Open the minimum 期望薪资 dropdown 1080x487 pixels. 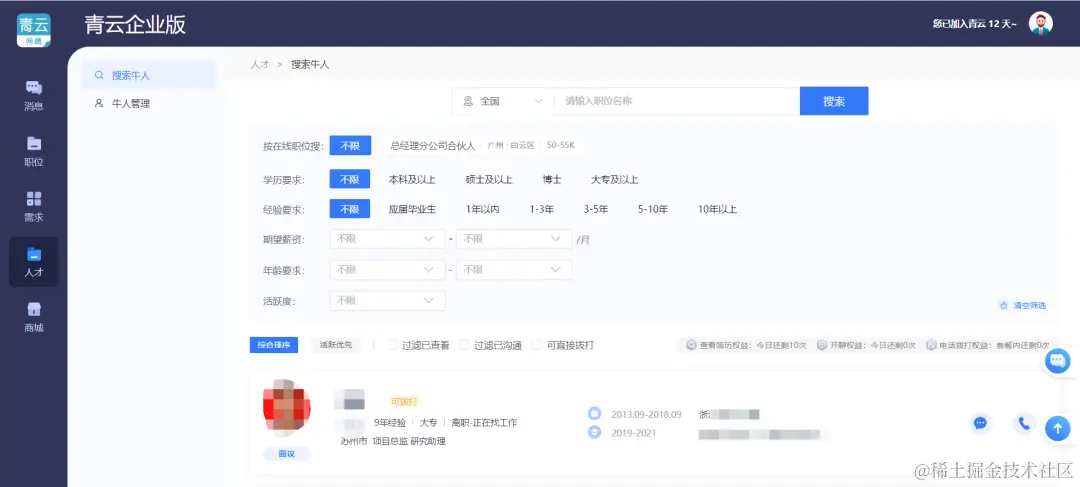388,239
